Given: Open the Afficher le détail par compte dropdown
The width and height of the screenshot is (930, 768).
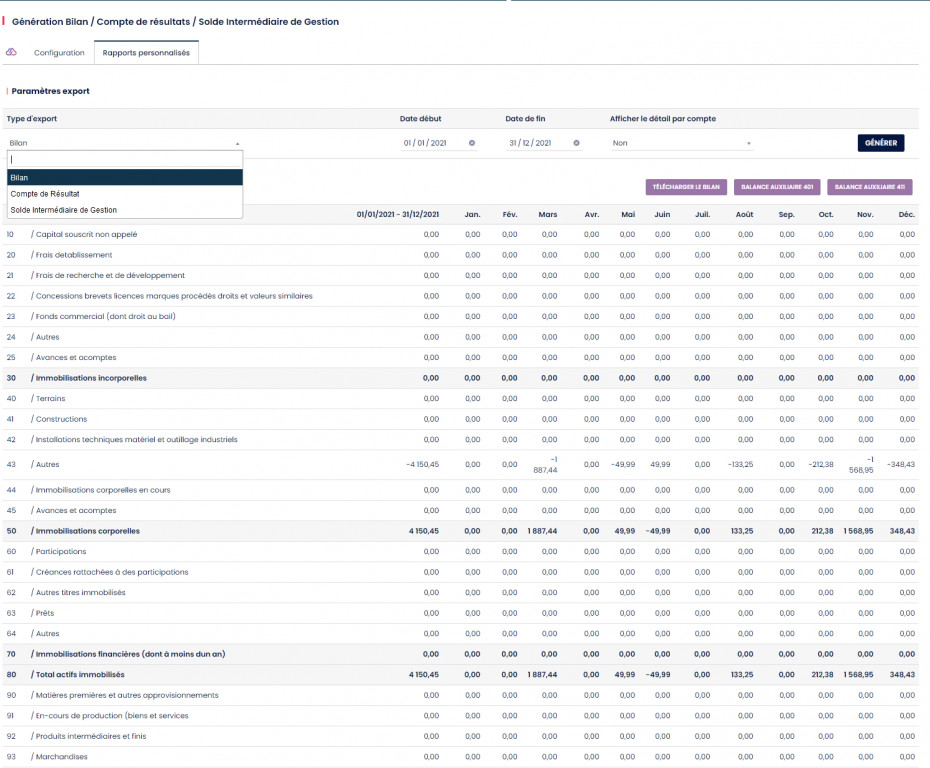Looking at the screenshot, I should (680, 143).
